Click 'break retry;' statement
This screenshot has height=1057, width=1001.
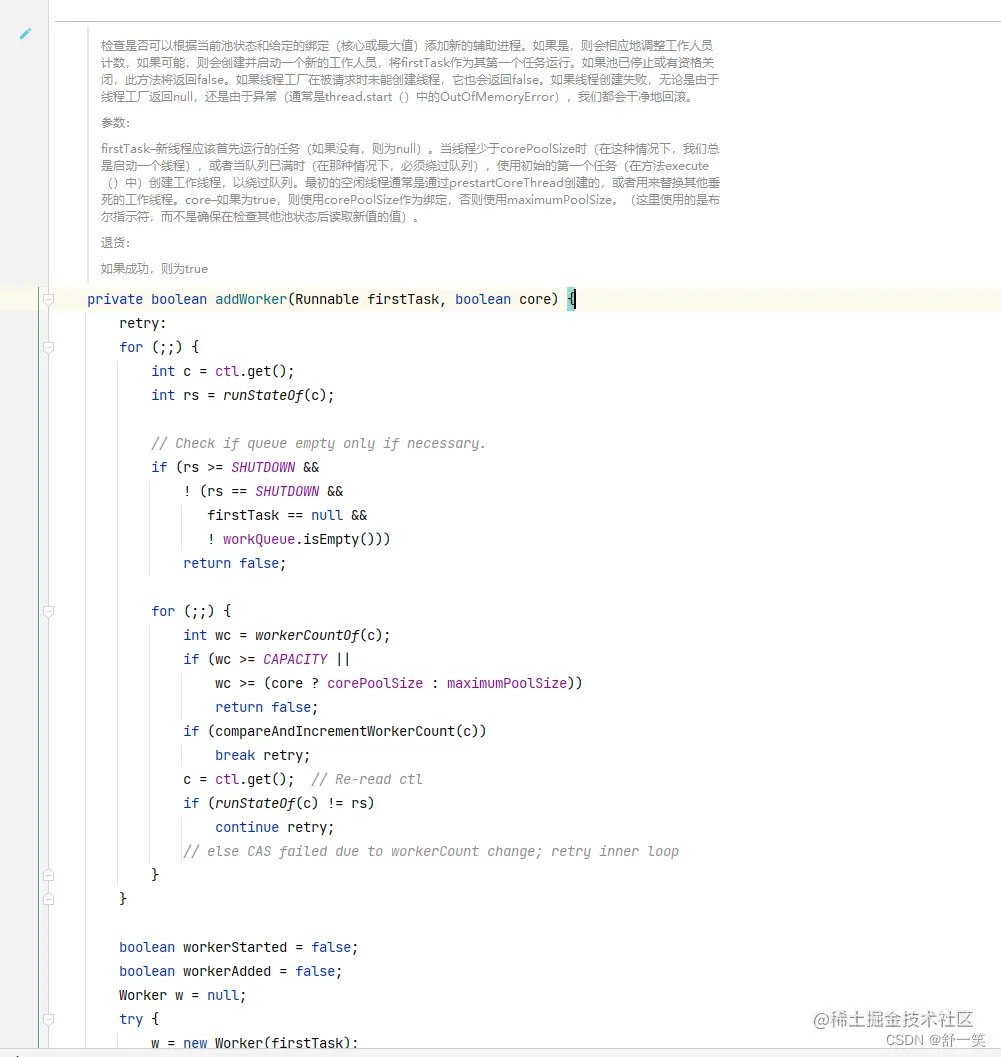(262, 756)
